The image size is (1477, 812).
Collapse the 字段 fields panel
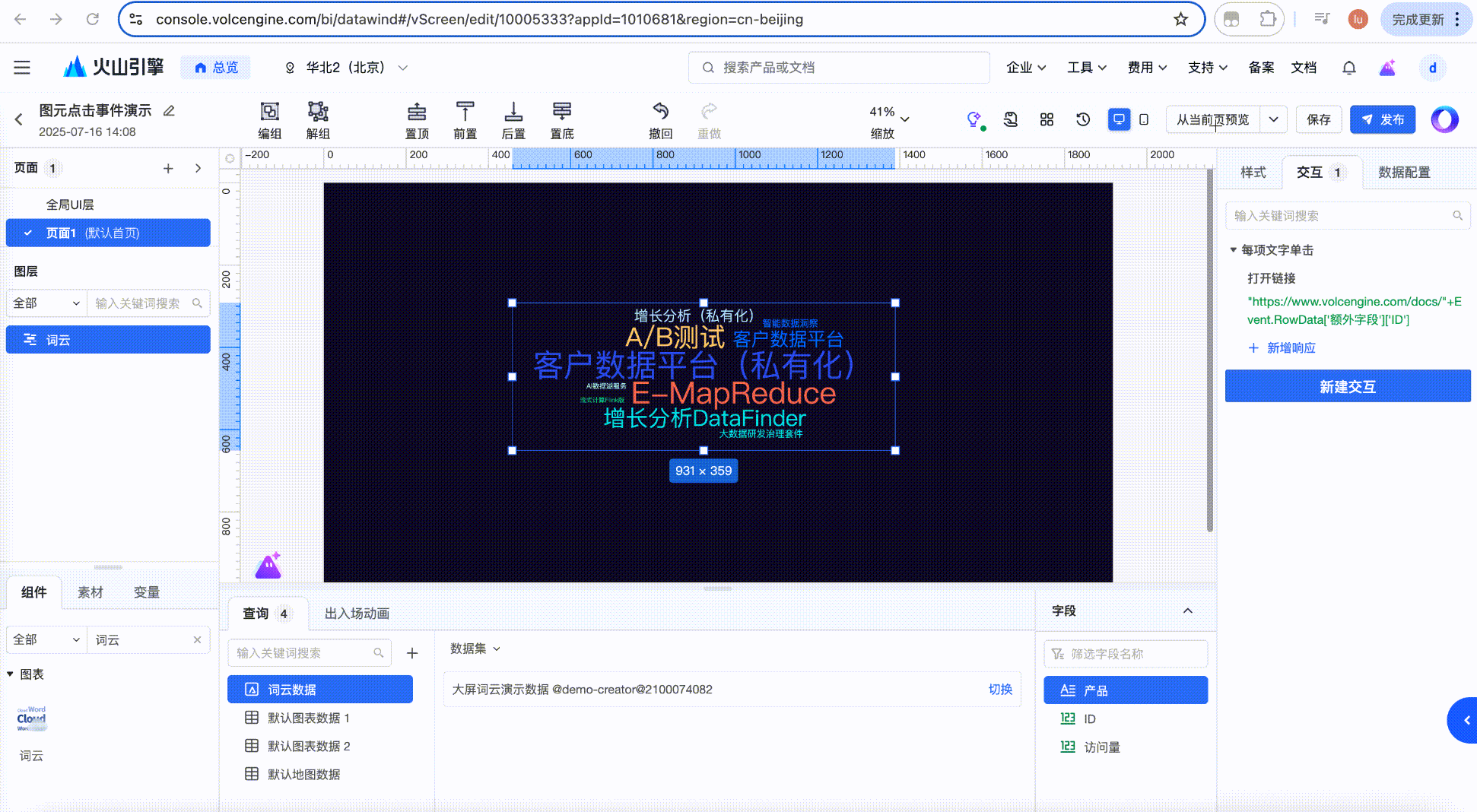pos(1188,611)
